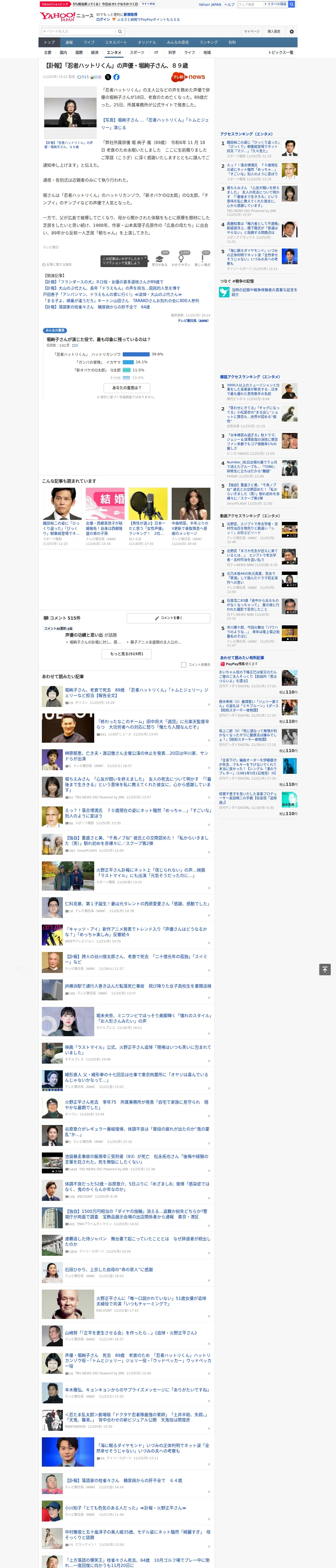Click みんなの意見 badge above poll
Screen dimensions: 336x1568
[55, 331]
